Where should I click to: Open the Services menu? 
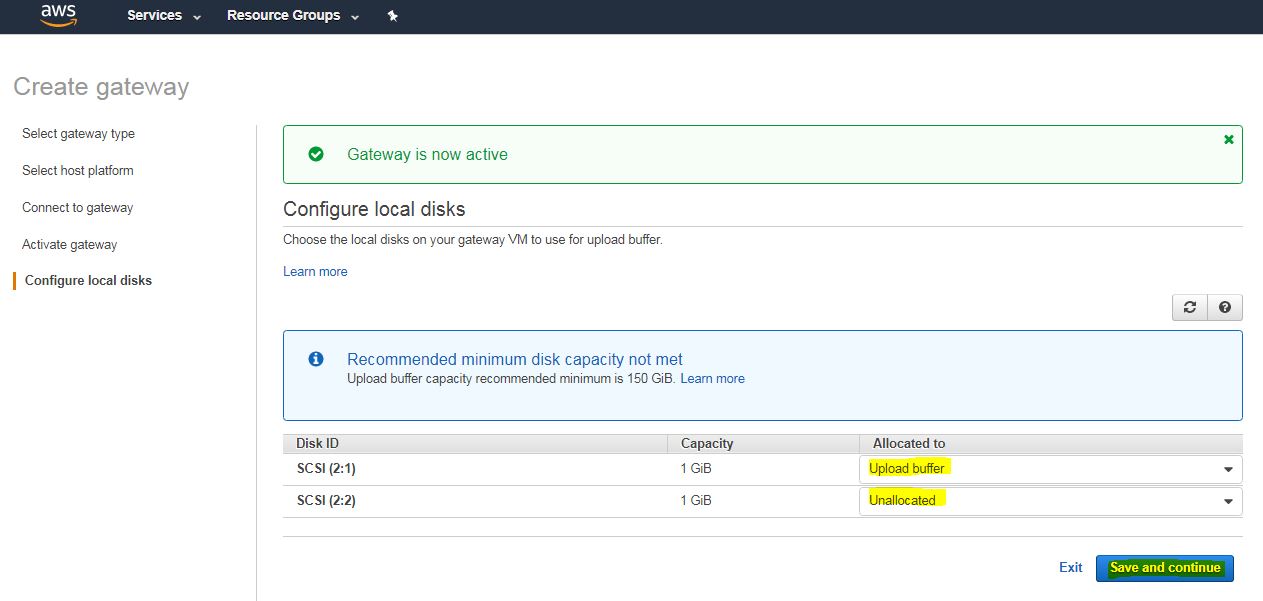164,16
